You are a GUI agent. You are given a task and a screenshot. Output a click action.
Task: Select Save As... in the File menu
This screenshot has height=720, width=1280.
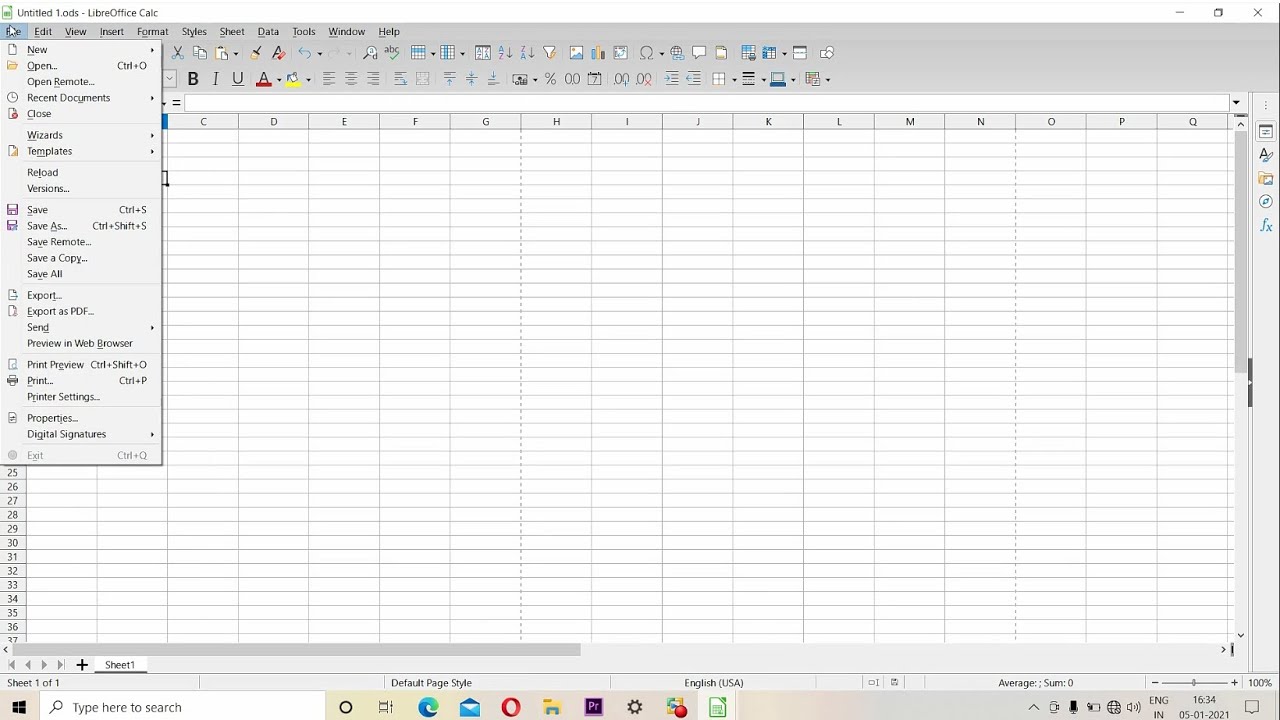point(47,226)
